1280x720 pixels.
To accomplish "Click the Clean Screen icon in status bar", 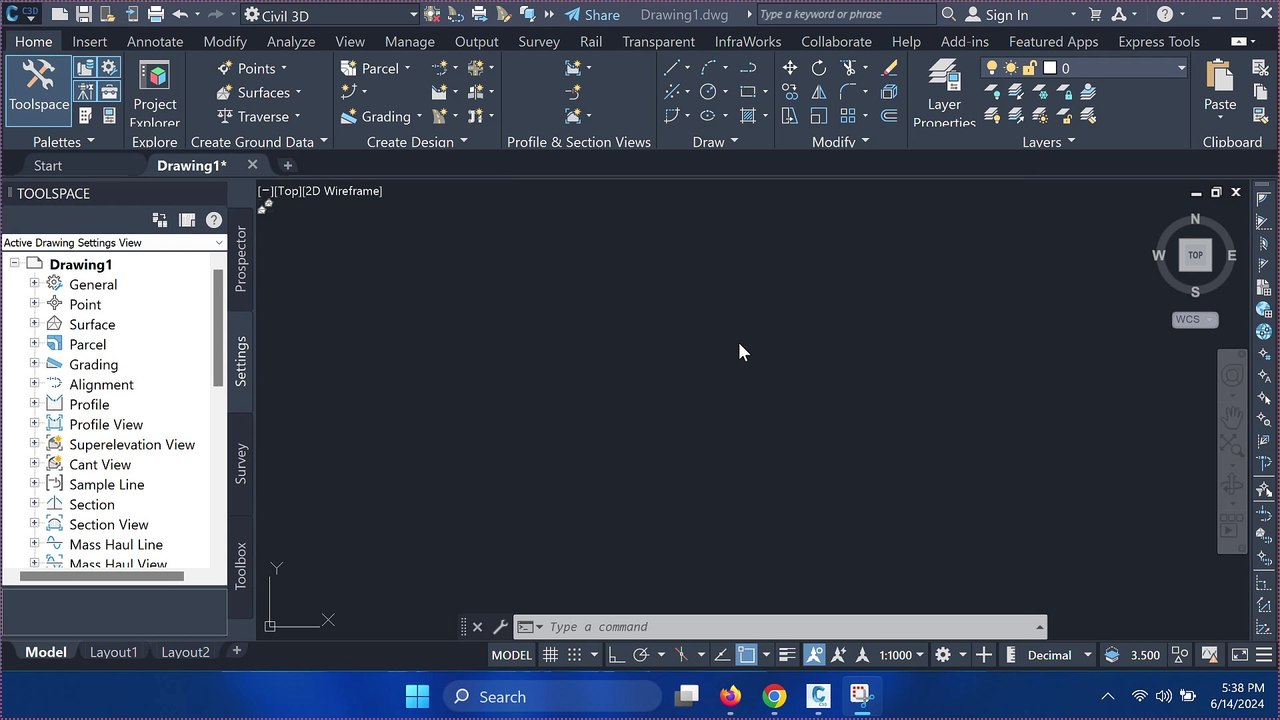I will coord(1239,655).
